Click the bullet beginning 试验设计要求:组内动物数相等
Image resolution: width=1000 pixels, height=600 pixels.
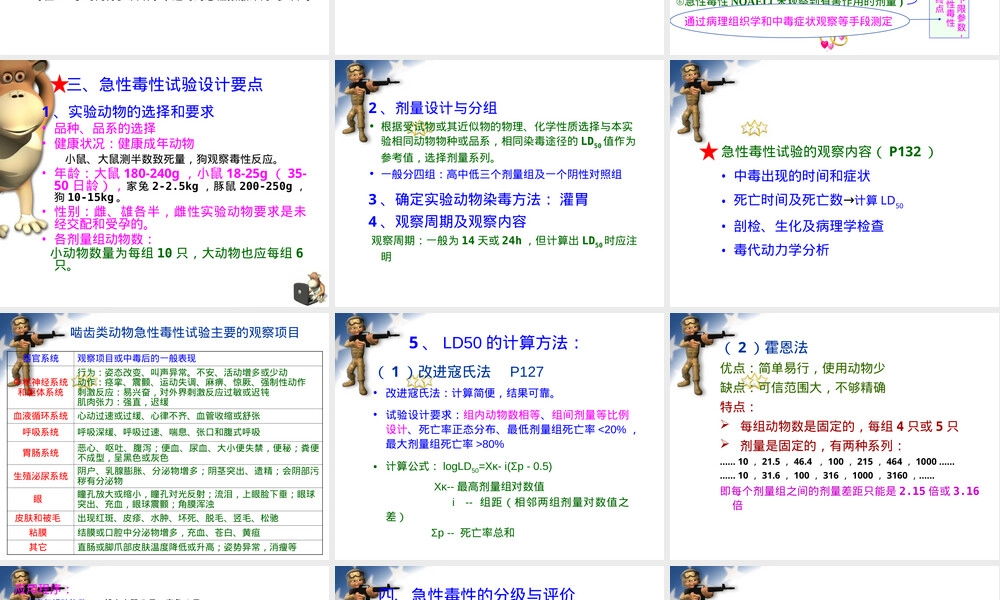[x=511, y=429]
